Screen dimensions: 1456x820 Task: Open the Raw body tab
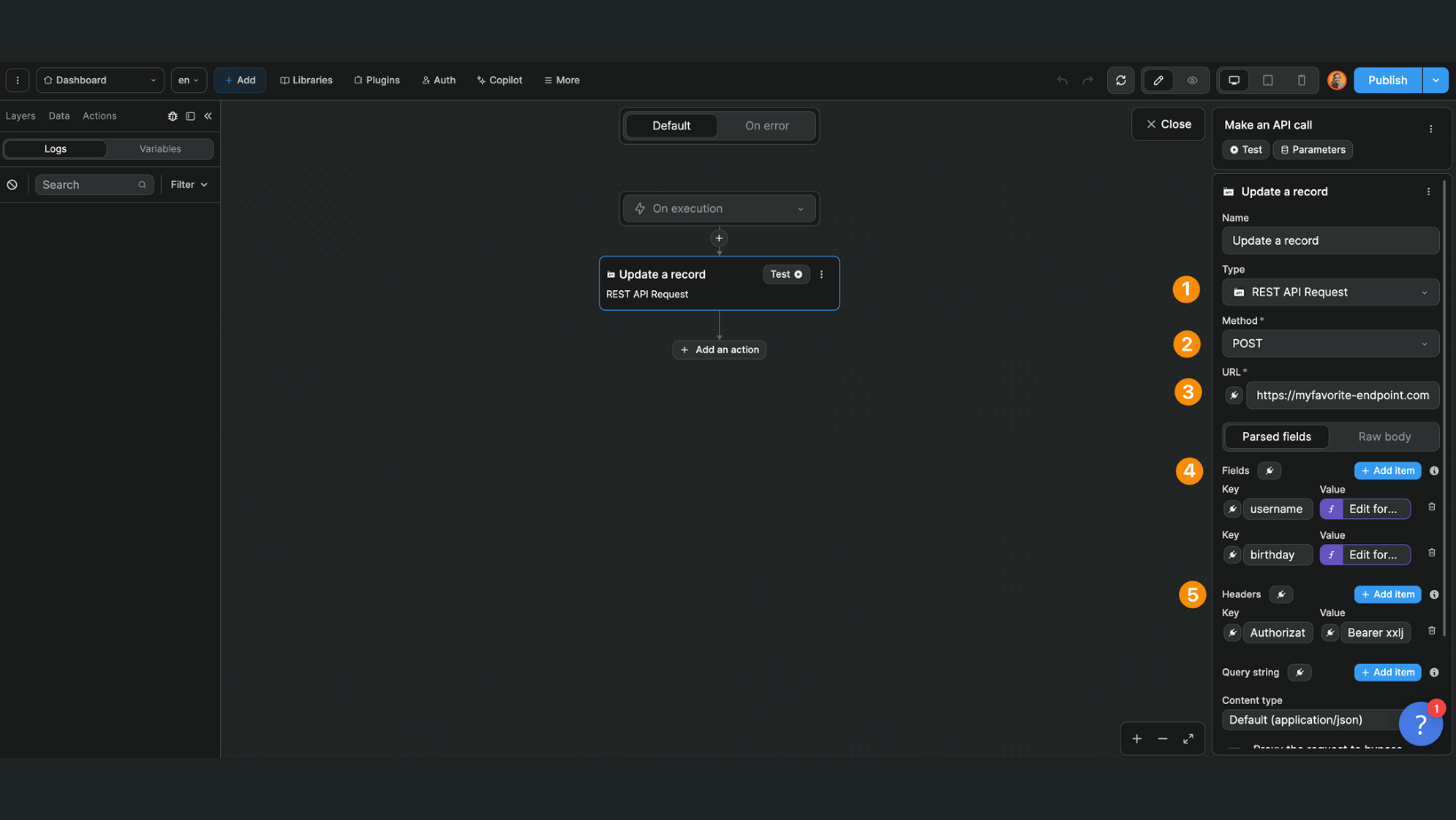coord(1383,437)
